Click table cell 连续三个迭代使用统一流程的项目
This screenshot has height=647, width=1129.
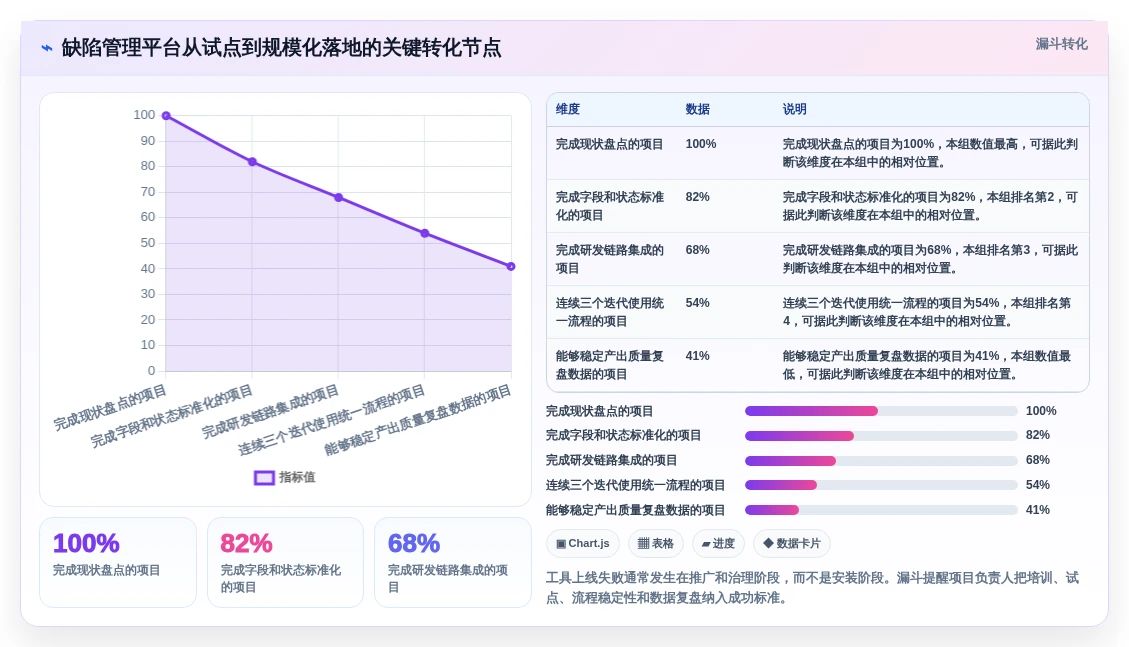coord(609,312)
